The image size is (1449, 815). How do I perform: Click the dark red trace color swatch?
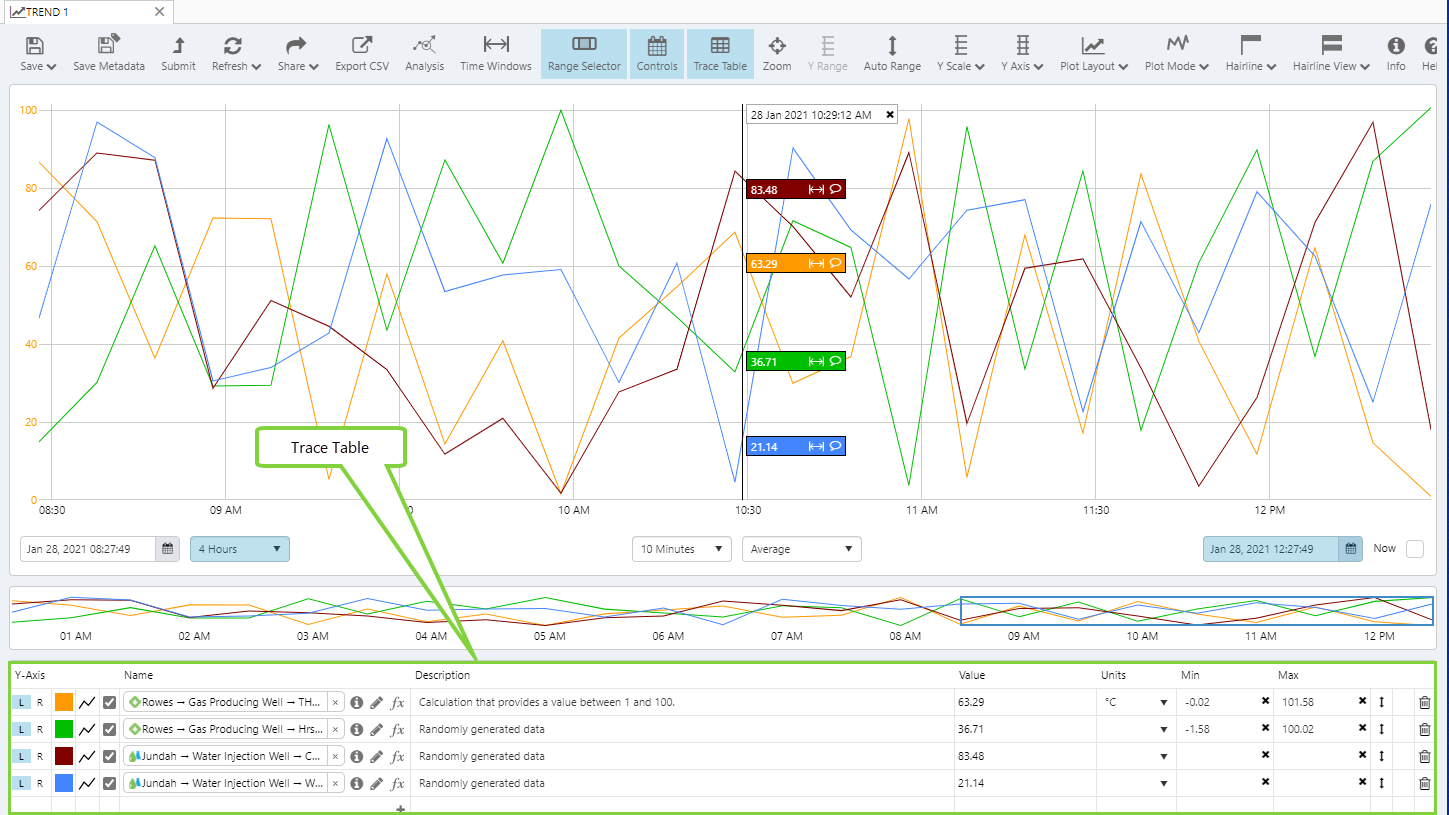(64, 756)
